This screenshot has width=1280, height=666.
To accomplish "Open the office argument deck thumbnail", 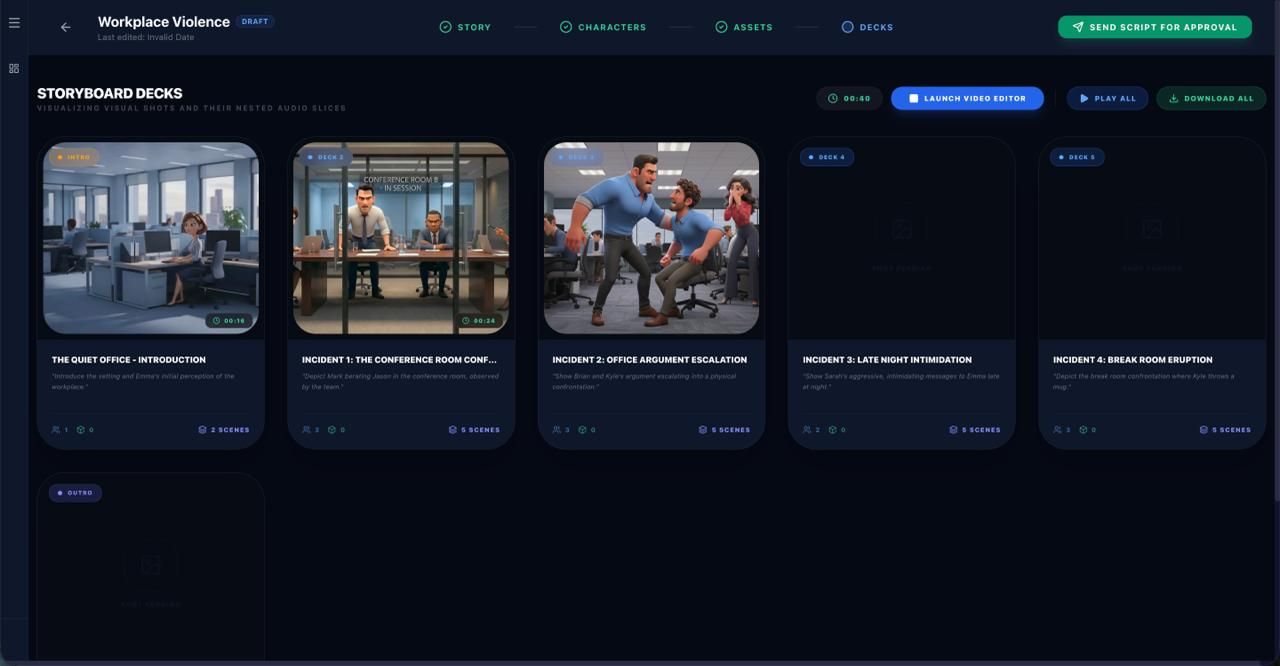I will point(651,238).
